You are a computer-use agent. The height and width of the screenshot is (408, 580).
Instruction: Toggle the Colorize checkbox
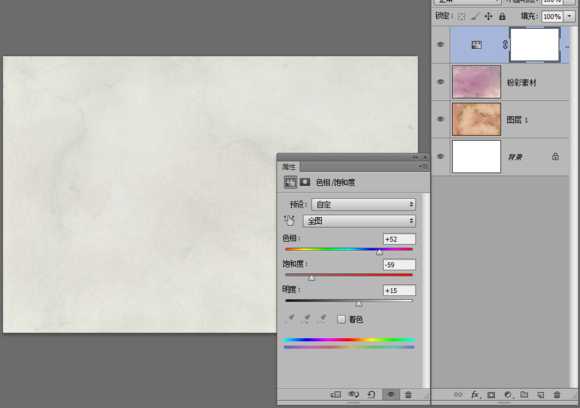(341, 319)
